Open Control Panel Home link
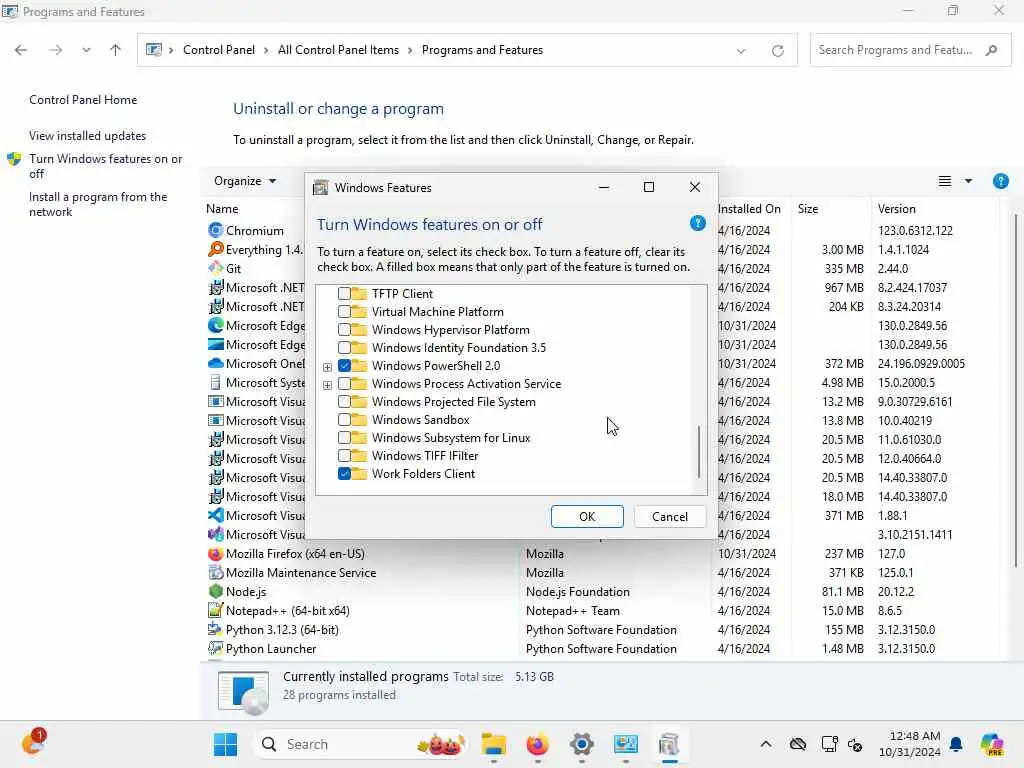Viewport: 1024px width, 768px height. [83, 100]
